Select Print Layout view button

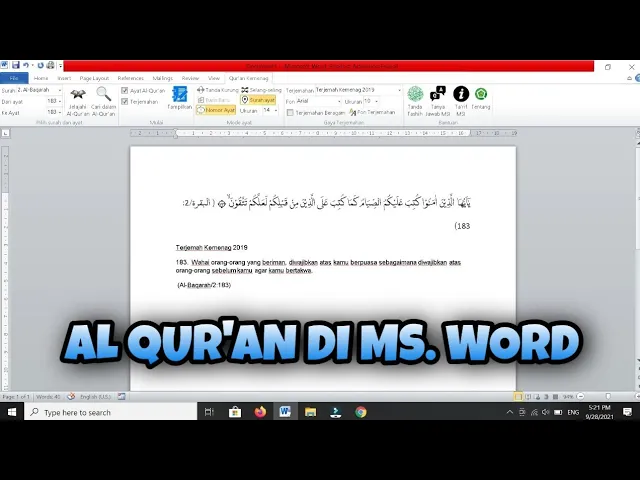[x=518, y=397]
